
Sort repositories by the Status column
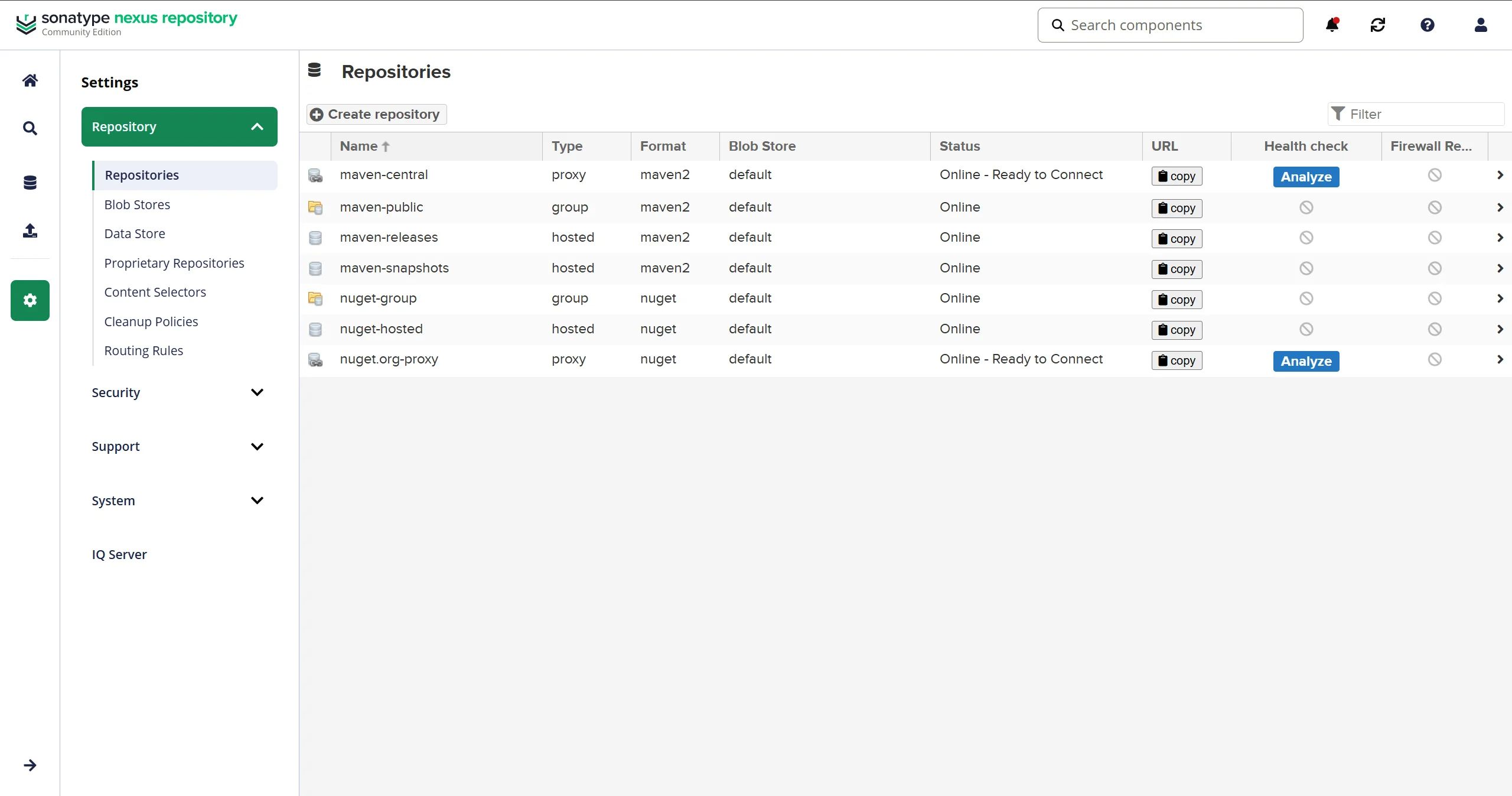(x=1037, y=146)
